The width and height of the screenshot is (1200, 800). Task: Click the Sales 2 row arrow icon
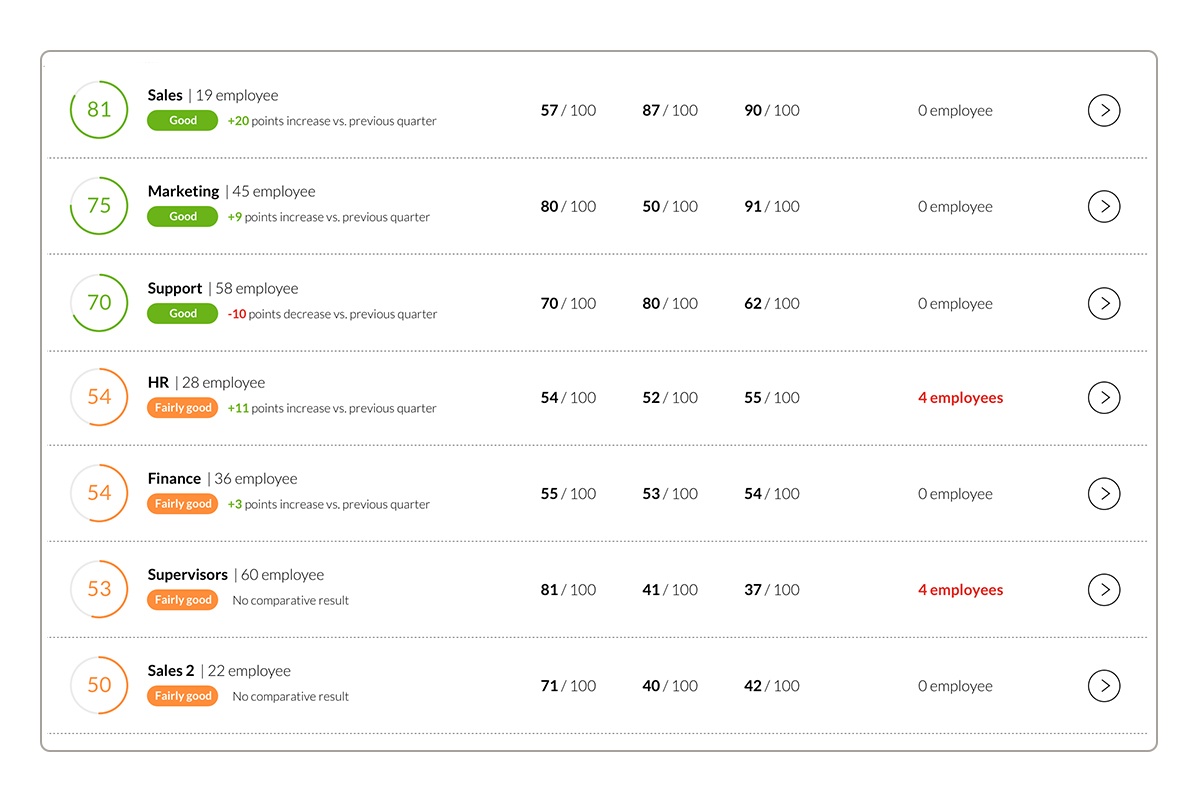coord(1104,686)
